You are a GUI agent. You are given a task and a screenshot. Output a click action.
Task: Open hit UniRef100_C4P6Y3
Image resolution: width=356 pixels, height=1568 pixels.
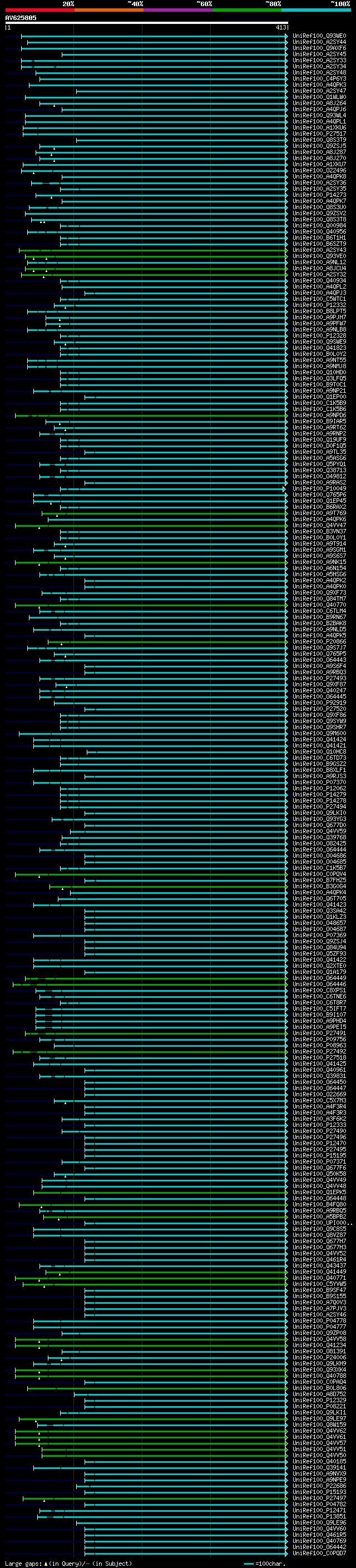click(319, 78)
